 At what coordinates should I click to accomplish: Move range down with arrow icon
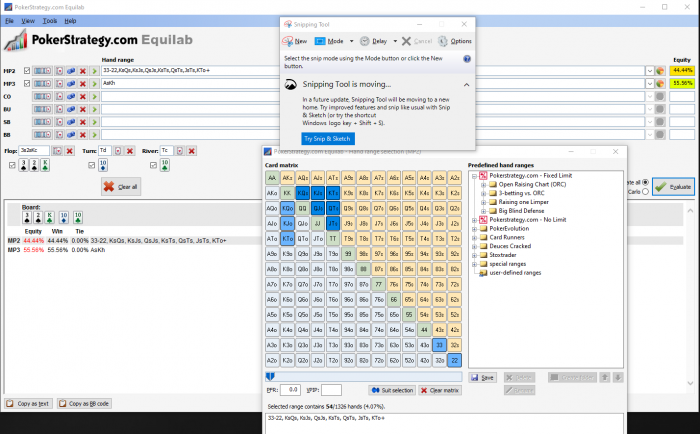tap(618, 377)
